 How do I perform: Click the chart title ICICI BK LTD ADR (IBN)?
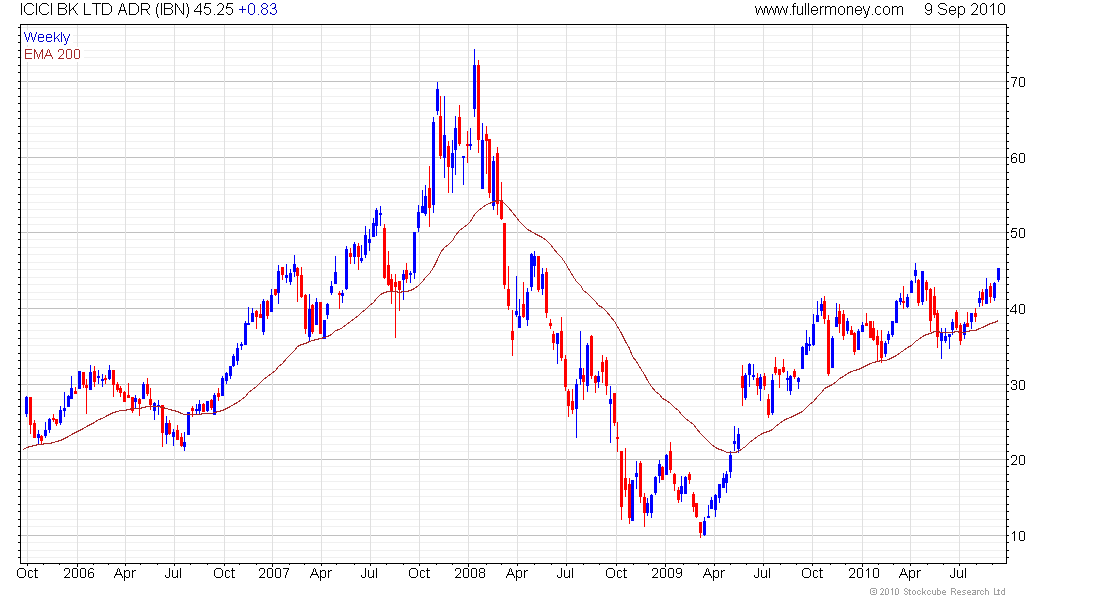point(105,10)
